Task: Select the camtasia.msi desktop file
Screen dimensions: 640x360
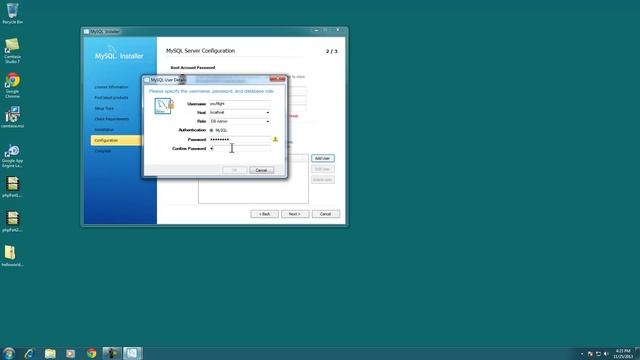Action: (12, 117)
